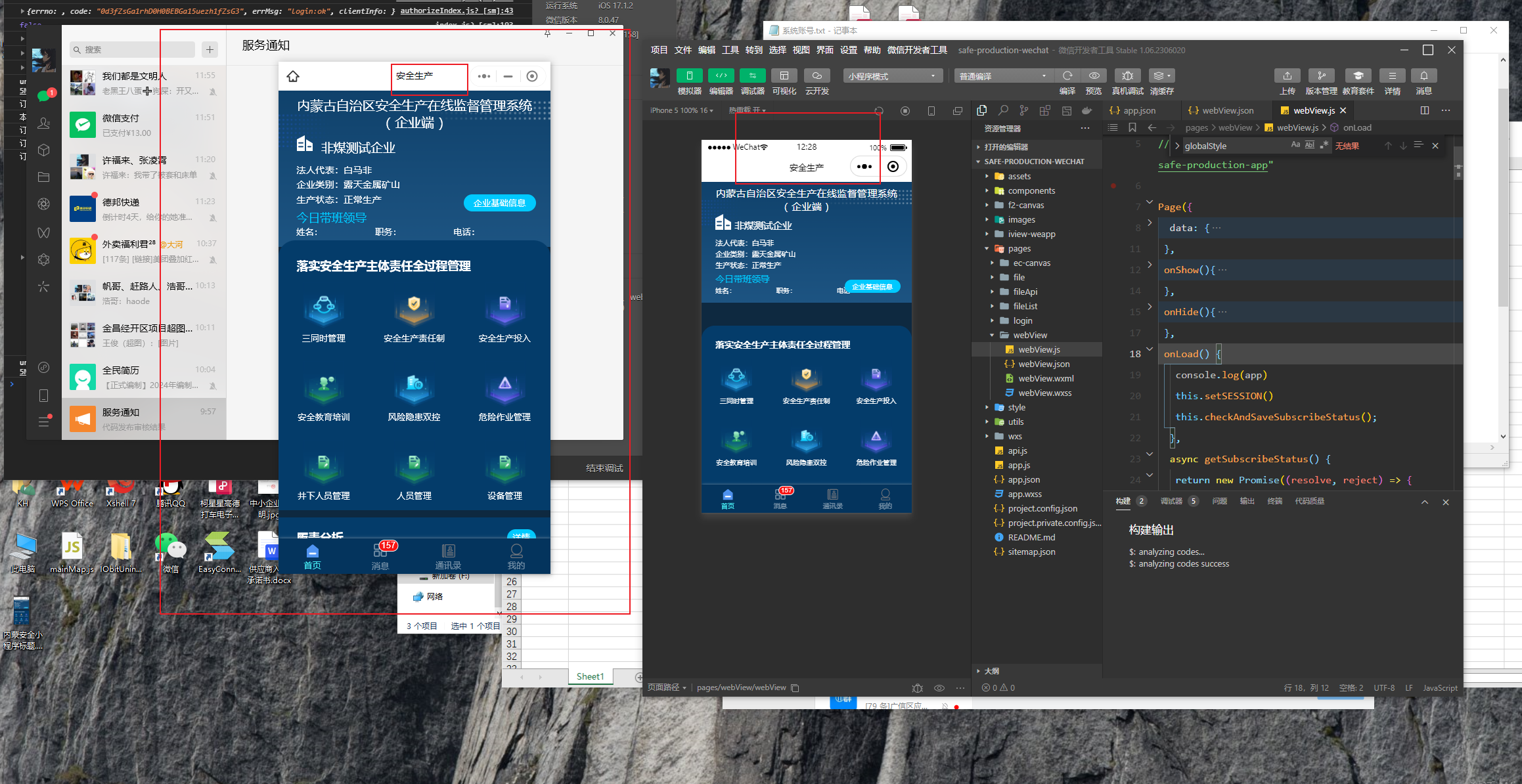Open the Messages (消息) bell icon
Screen dimensions: 1522x784
click(1423, 76)
